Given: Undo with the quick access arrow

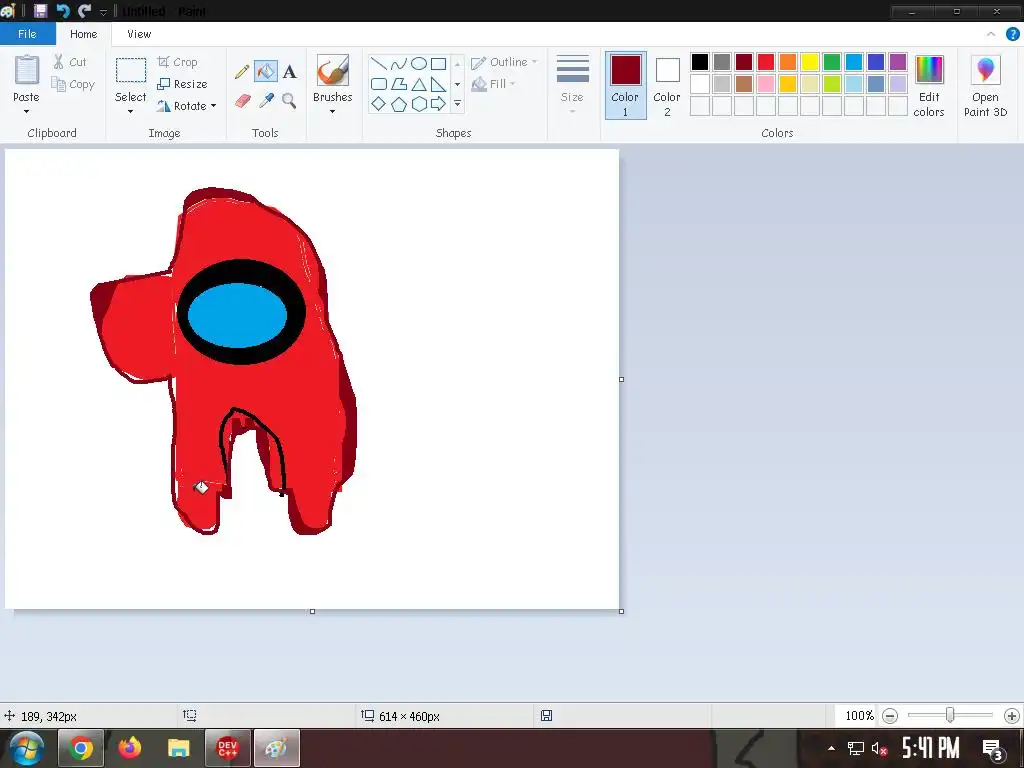Looking at the screenshot, I should coord(63,10).
